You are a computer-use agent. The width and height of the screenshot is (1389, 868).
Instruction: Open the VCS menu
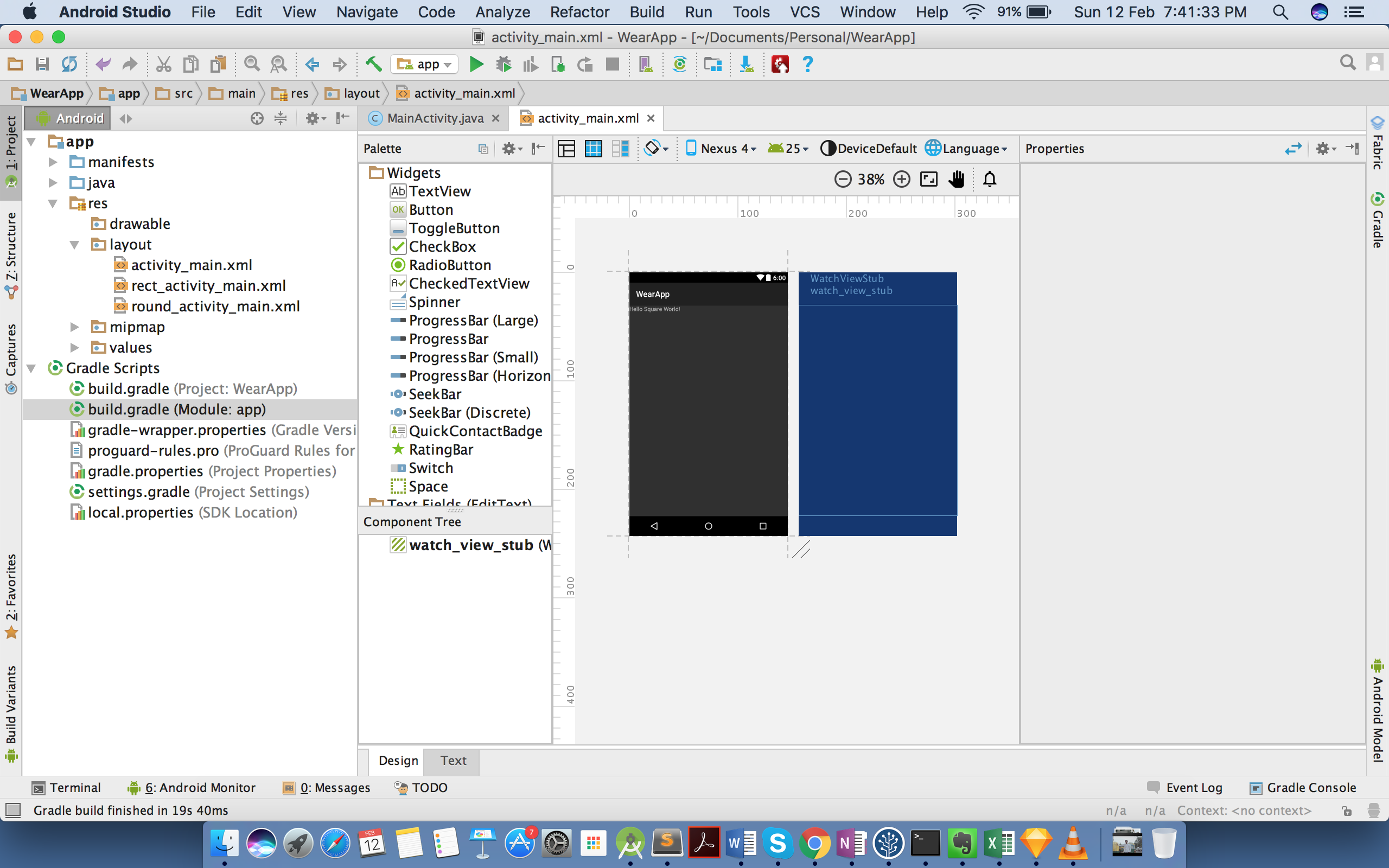point(804,11)
